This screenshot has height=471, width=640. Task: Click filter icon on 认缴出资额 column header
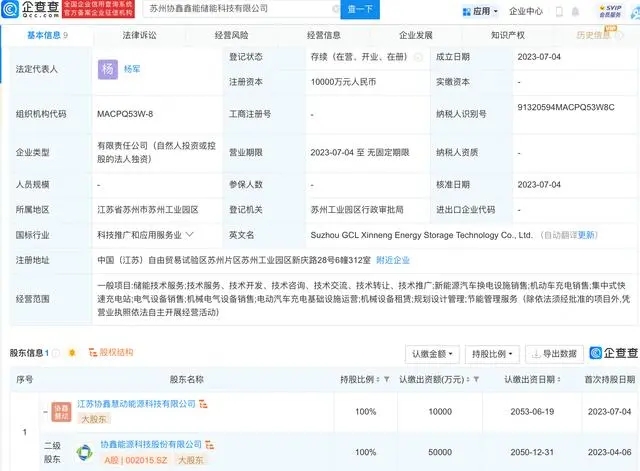476,380
